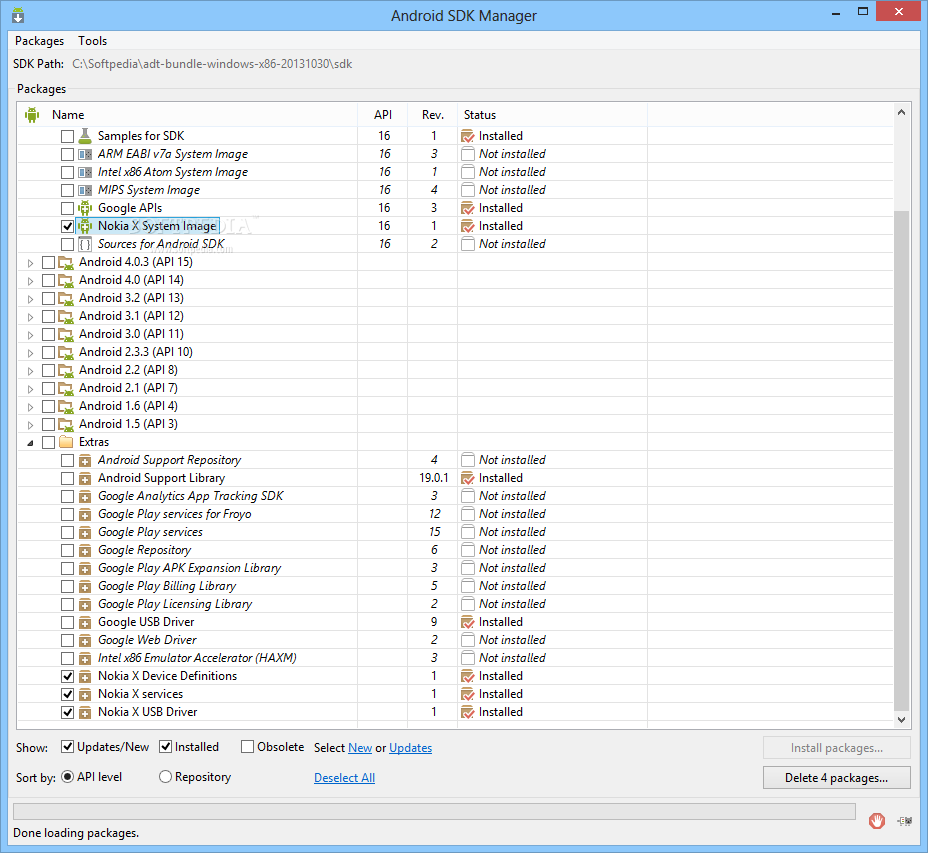Click the red stop hand icon

tap(877, 820)
